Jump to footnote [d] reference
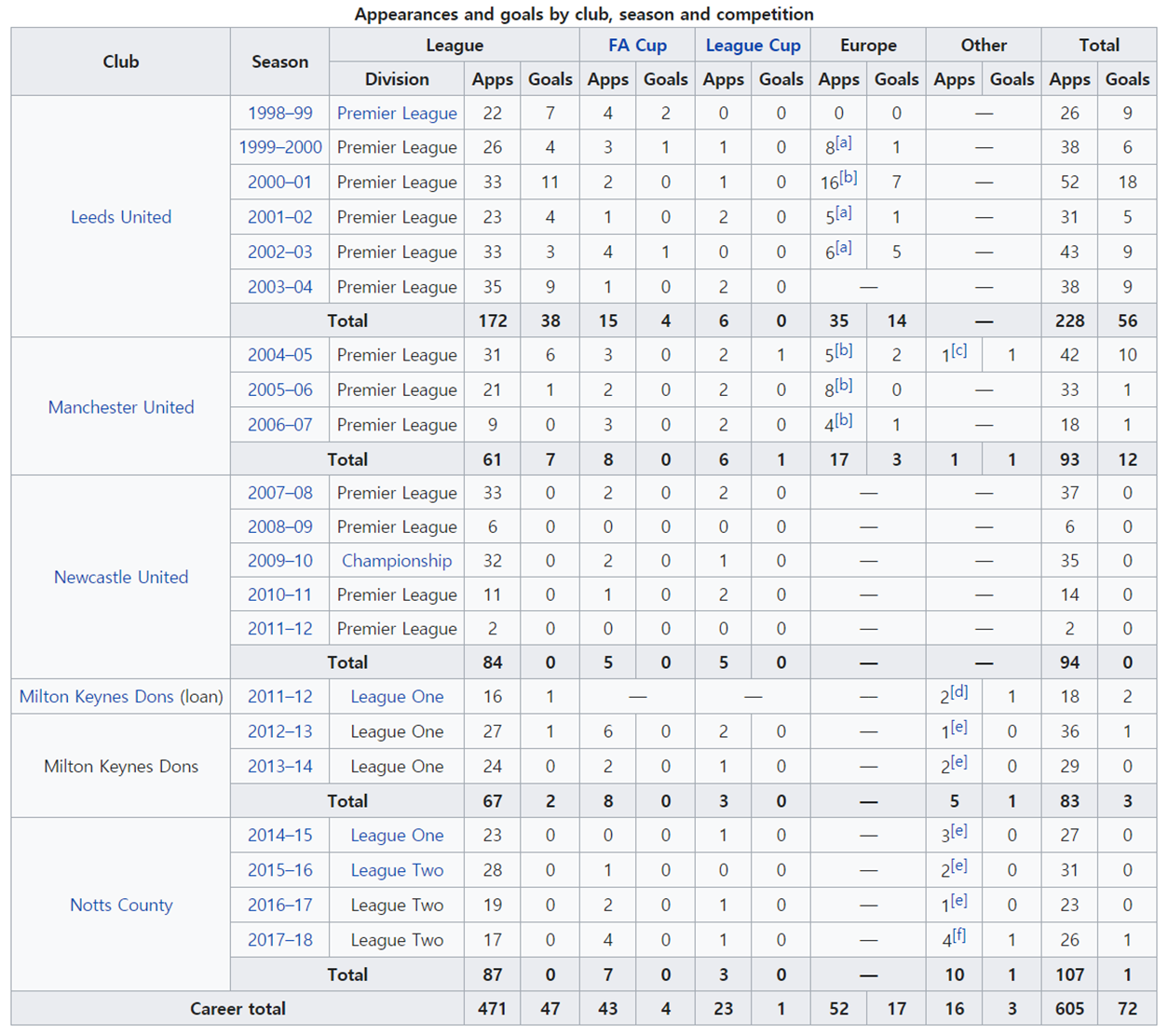 point(959,692)
